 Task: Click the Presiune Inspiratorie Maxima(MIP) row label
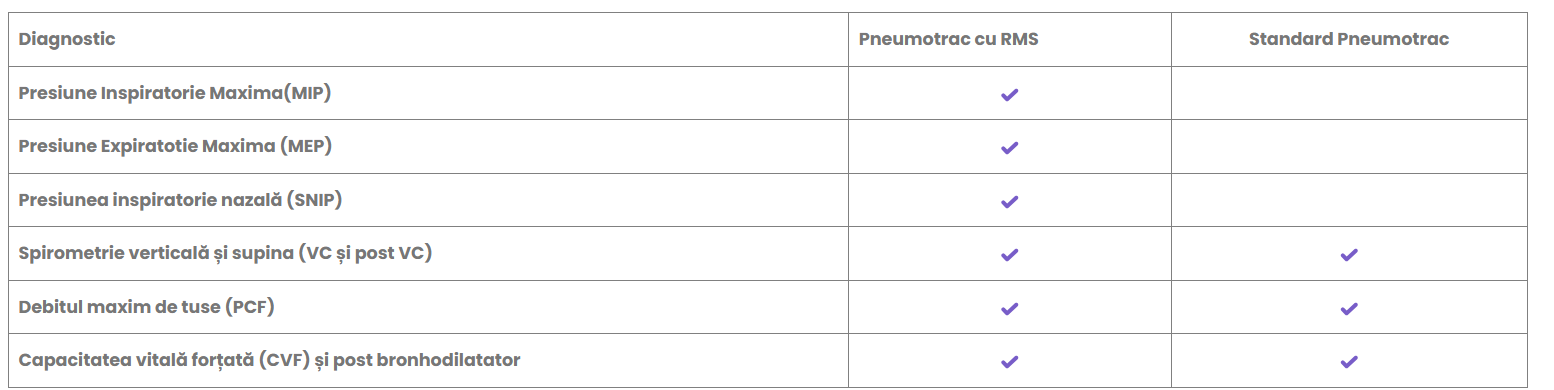tap(175, 93)
